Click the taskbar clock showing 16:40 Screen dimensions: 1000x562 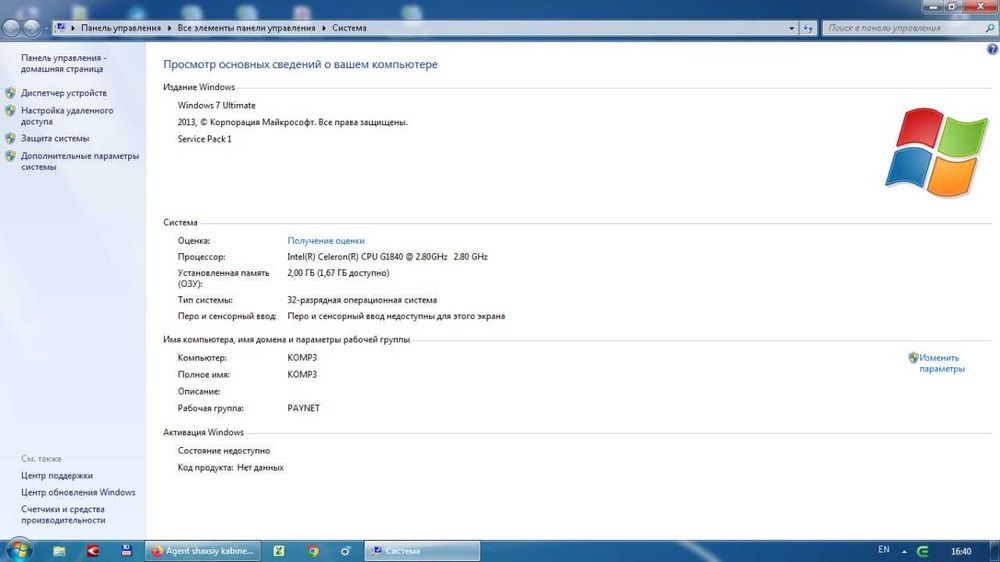click(x=961, y=551)
